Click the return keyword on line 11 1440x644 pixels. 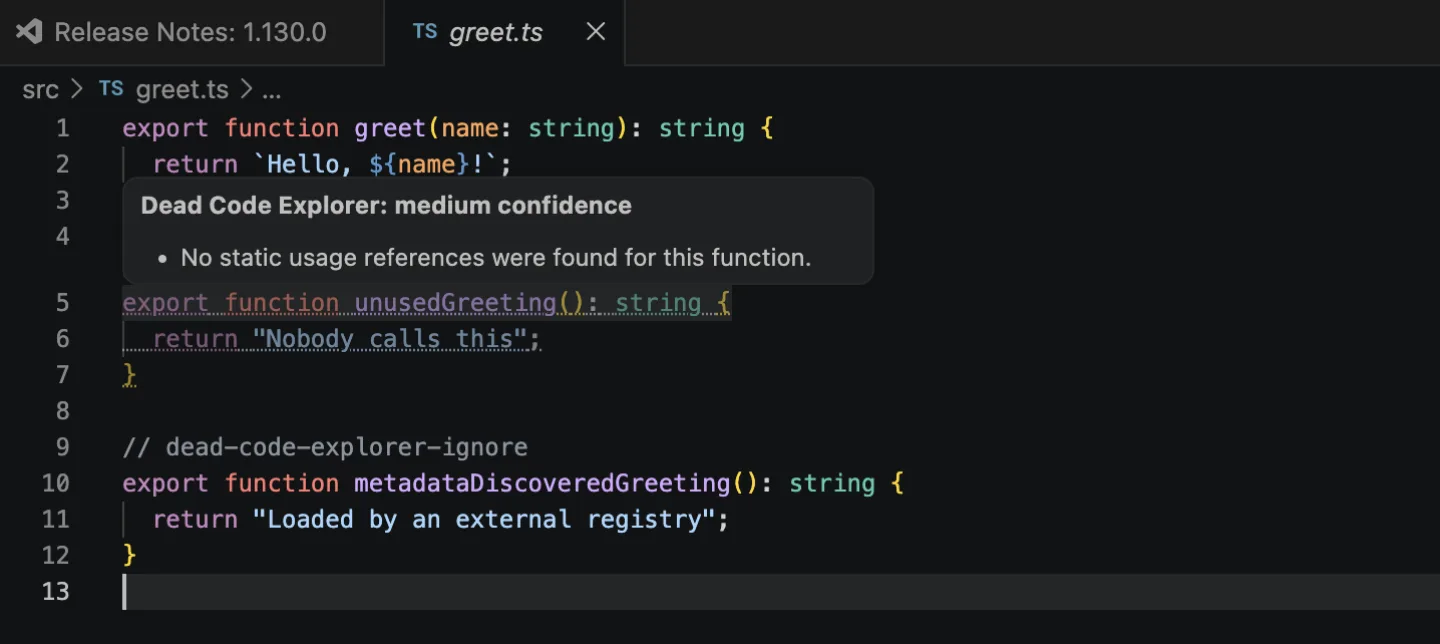pos(195,519)
